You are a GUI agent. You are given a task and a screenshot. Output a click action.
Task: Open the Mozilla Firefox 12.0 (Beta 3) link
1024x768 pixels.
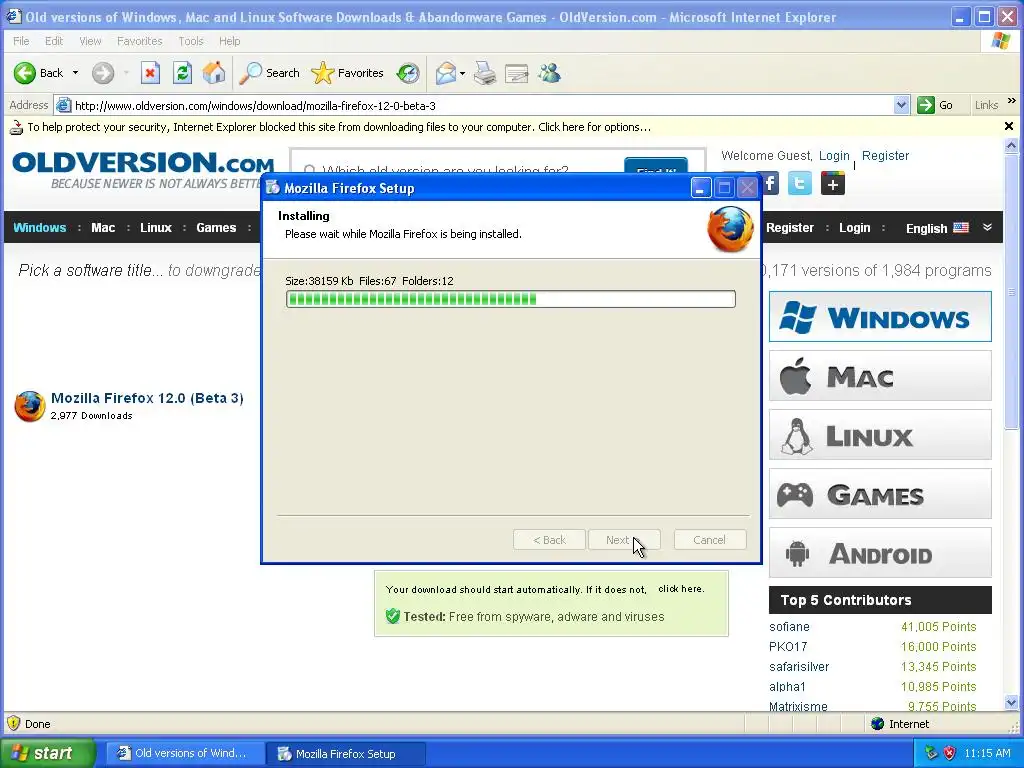point(147,398)
